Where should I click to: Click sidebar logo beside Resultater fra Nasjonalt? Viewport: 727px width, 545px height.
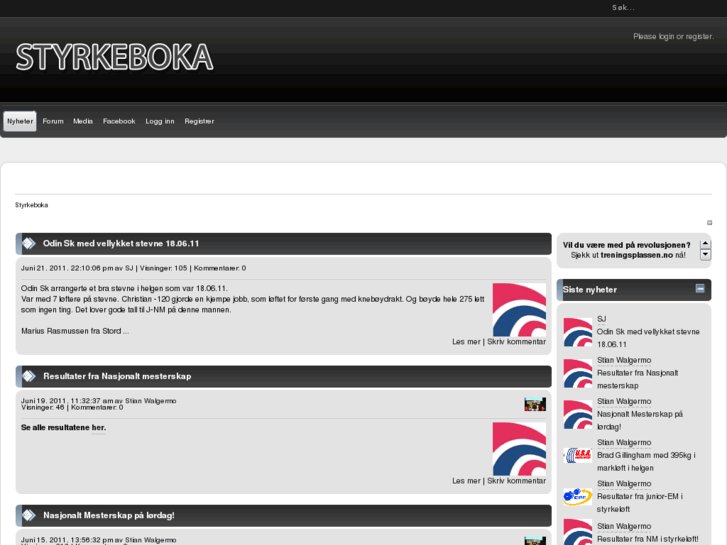(x=578, y=373)
